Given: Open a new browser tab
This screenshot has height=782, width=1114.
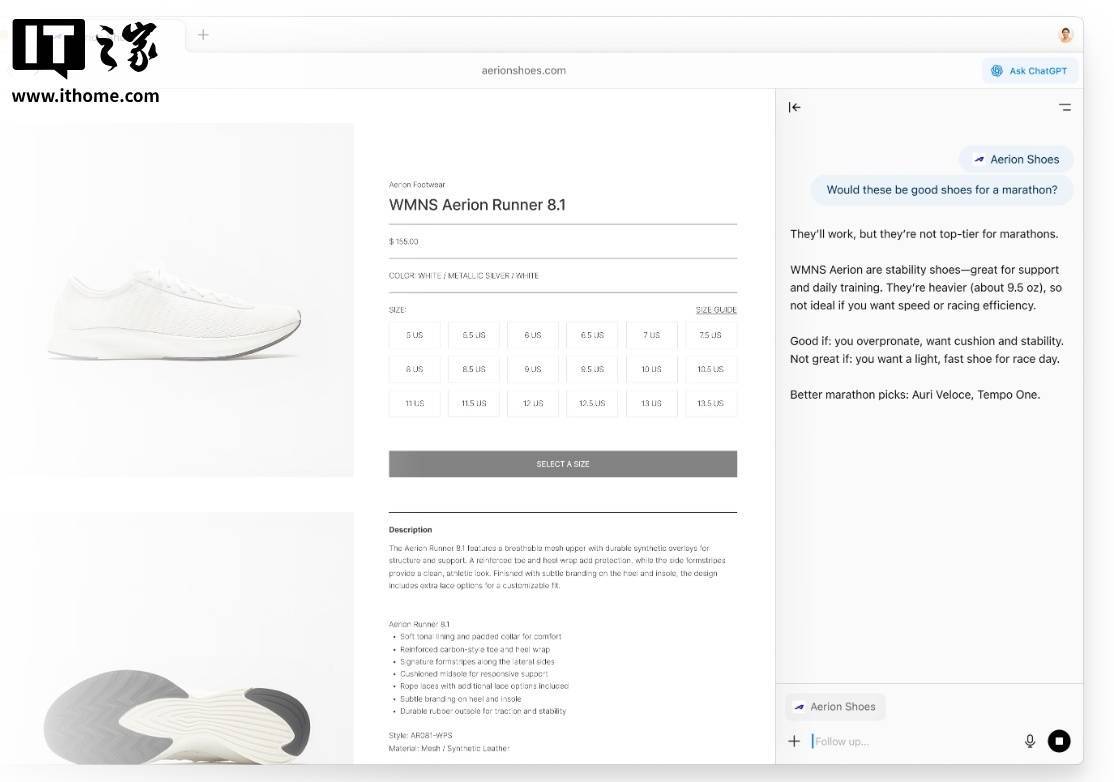Looking at the screenshot, I should point(203,35).
